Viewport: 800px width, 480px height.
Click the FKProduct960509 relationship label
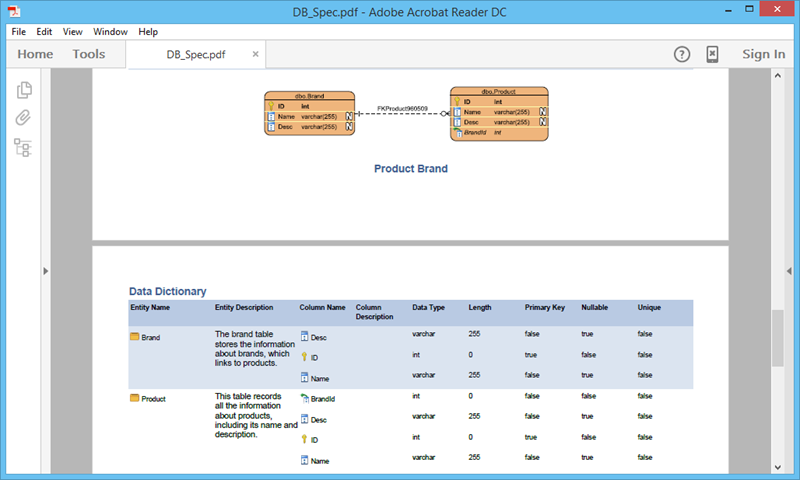[x=402, y=108]
